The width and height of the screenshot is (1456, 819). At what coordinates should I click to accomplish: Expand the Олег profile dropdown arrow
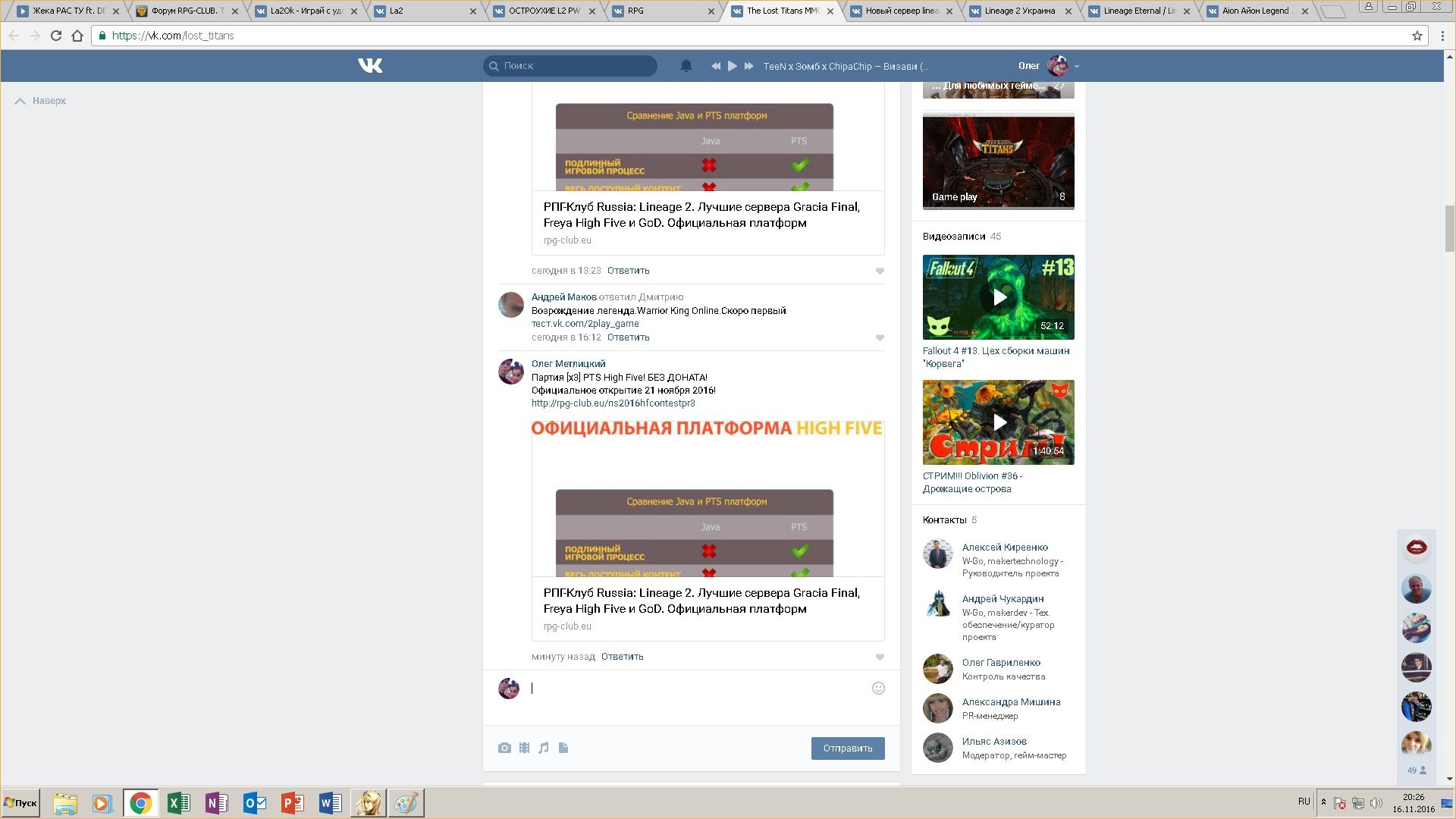click(x=1077, y=67)
